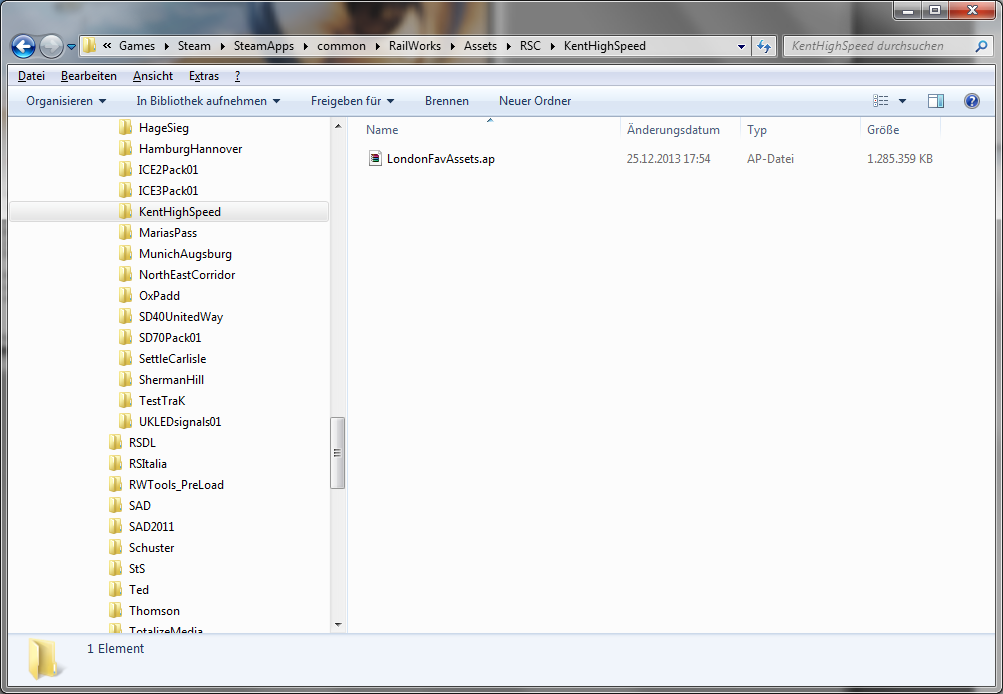Image resolution: width=1003 pixels, height=694 pixels.
Task: Click the TestTraK folder icon
Action: (125, 401)
